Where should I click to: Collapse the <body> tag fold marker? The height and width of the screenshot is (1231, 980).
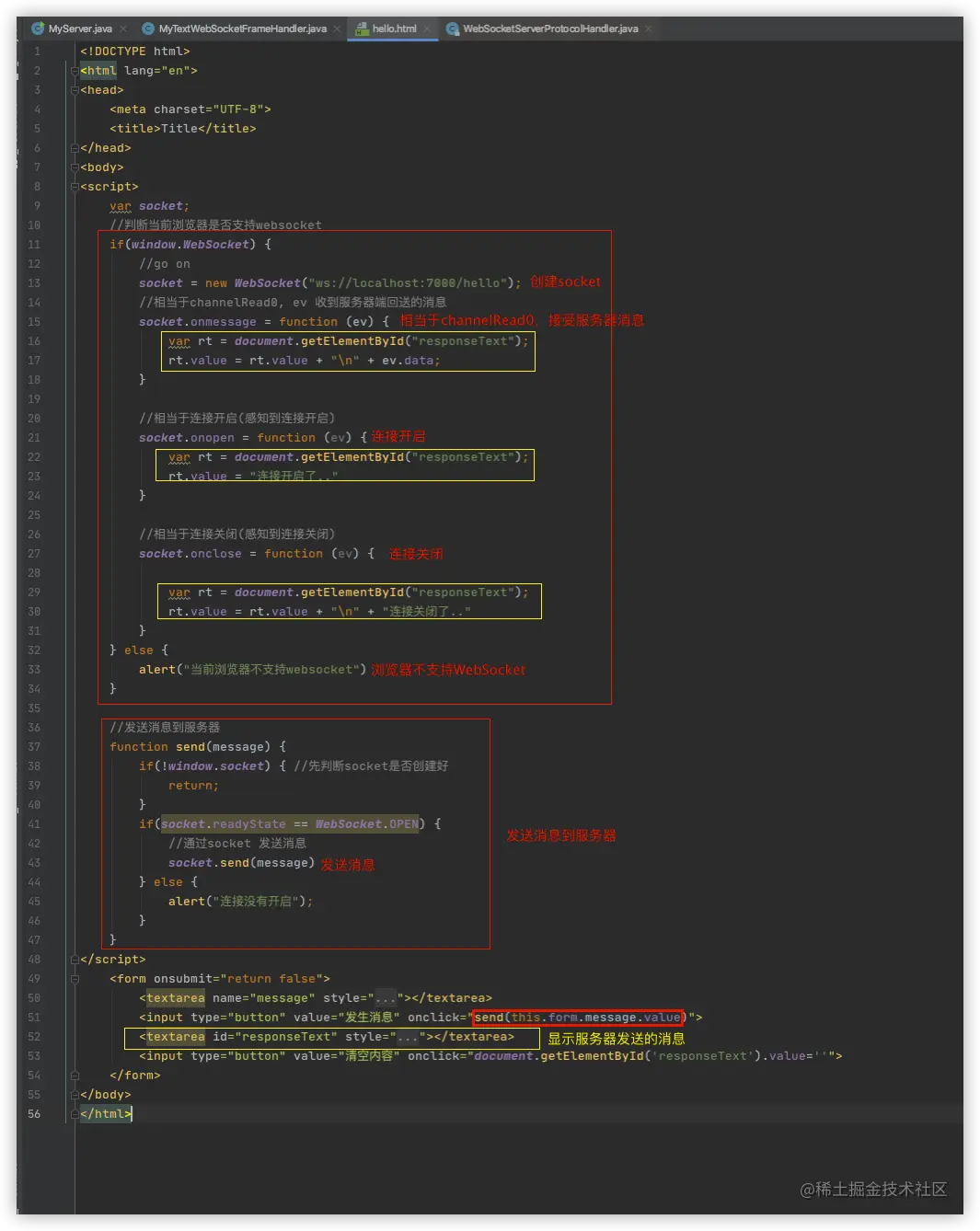coord(75,167)
